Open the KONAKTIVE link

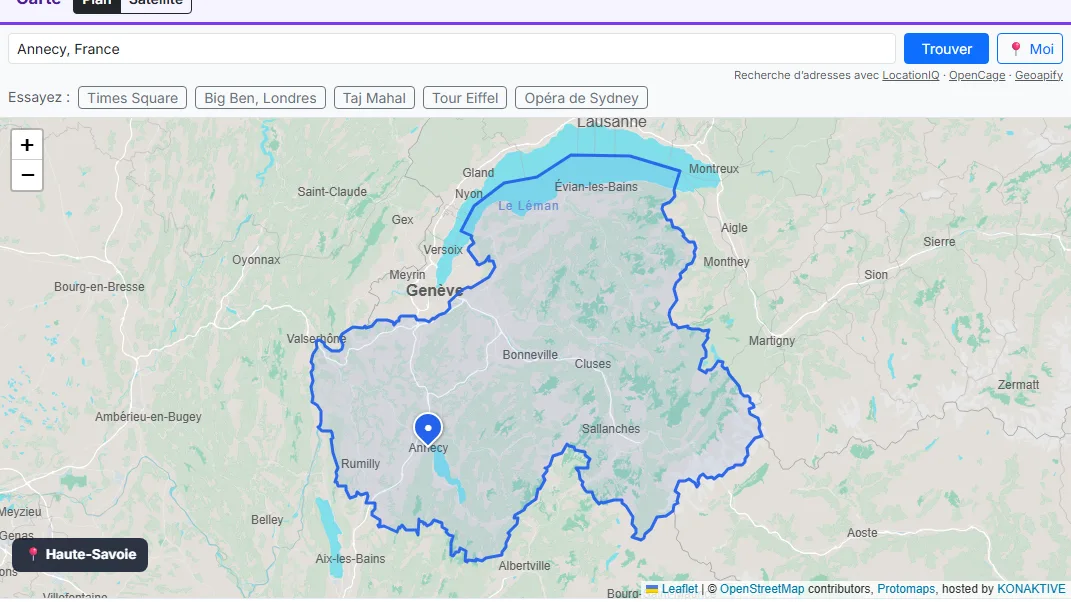click(1031, 589)
